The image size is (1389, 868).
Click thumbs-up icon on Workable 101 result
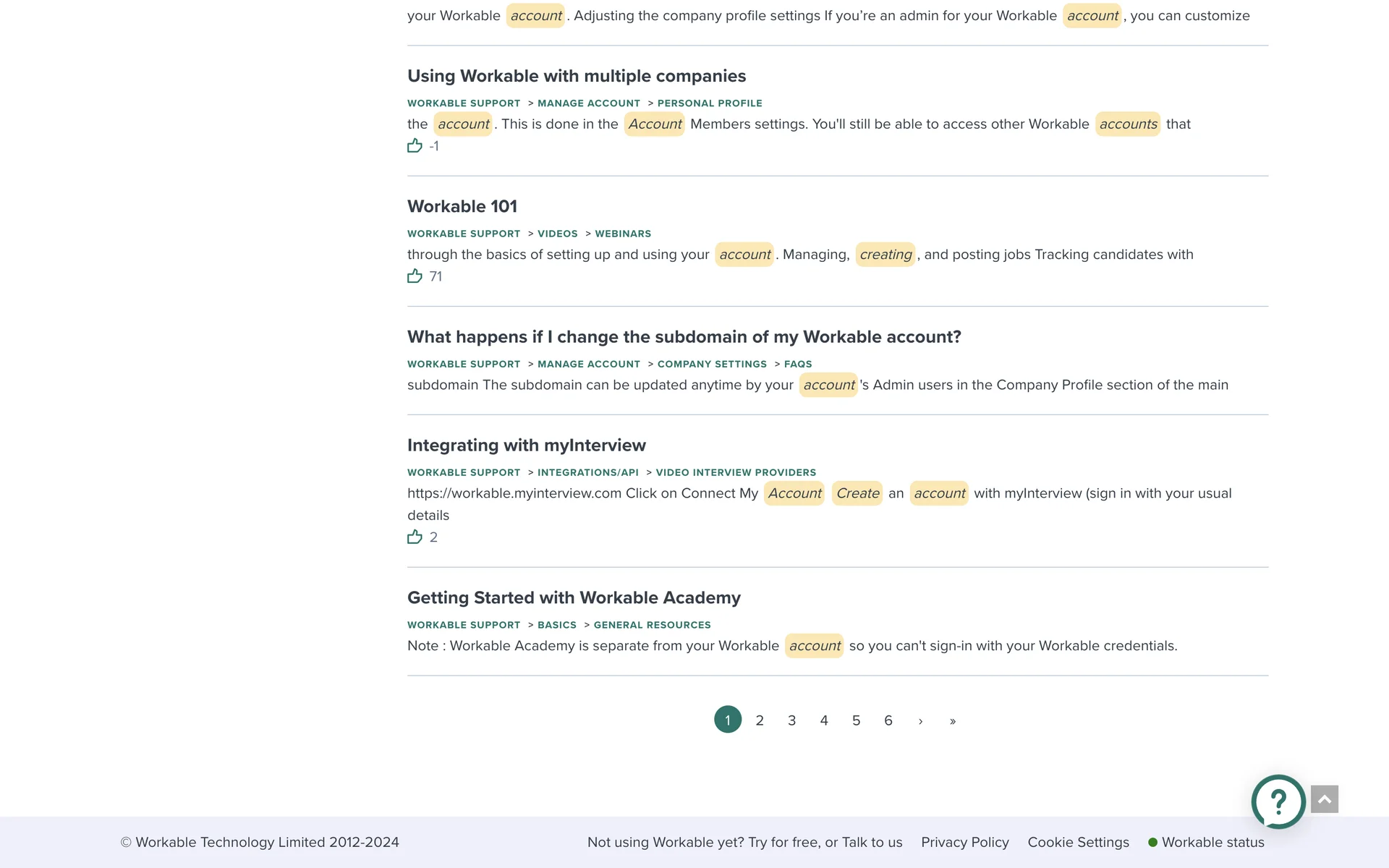tap(415, 276)
